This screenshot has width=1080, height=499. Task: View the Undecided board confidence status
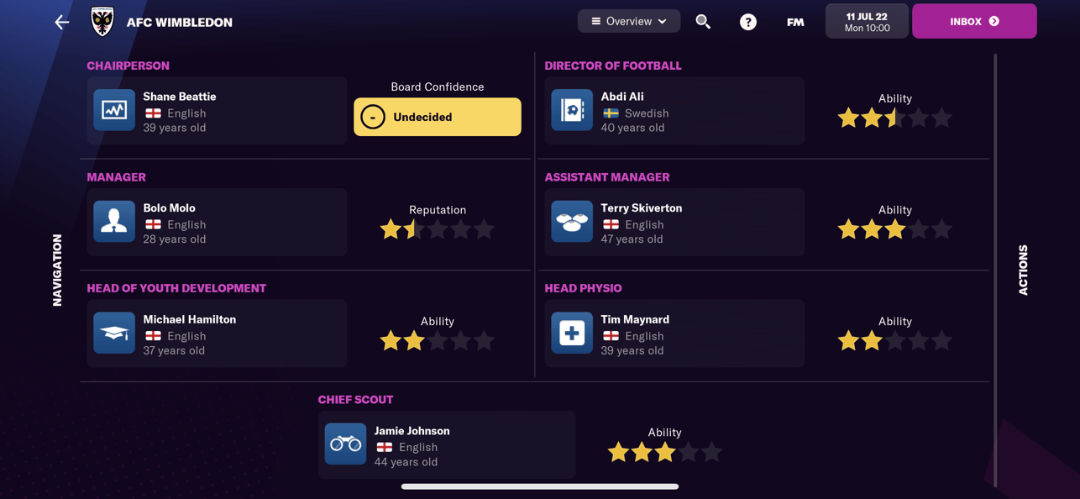tap(437, 117)
